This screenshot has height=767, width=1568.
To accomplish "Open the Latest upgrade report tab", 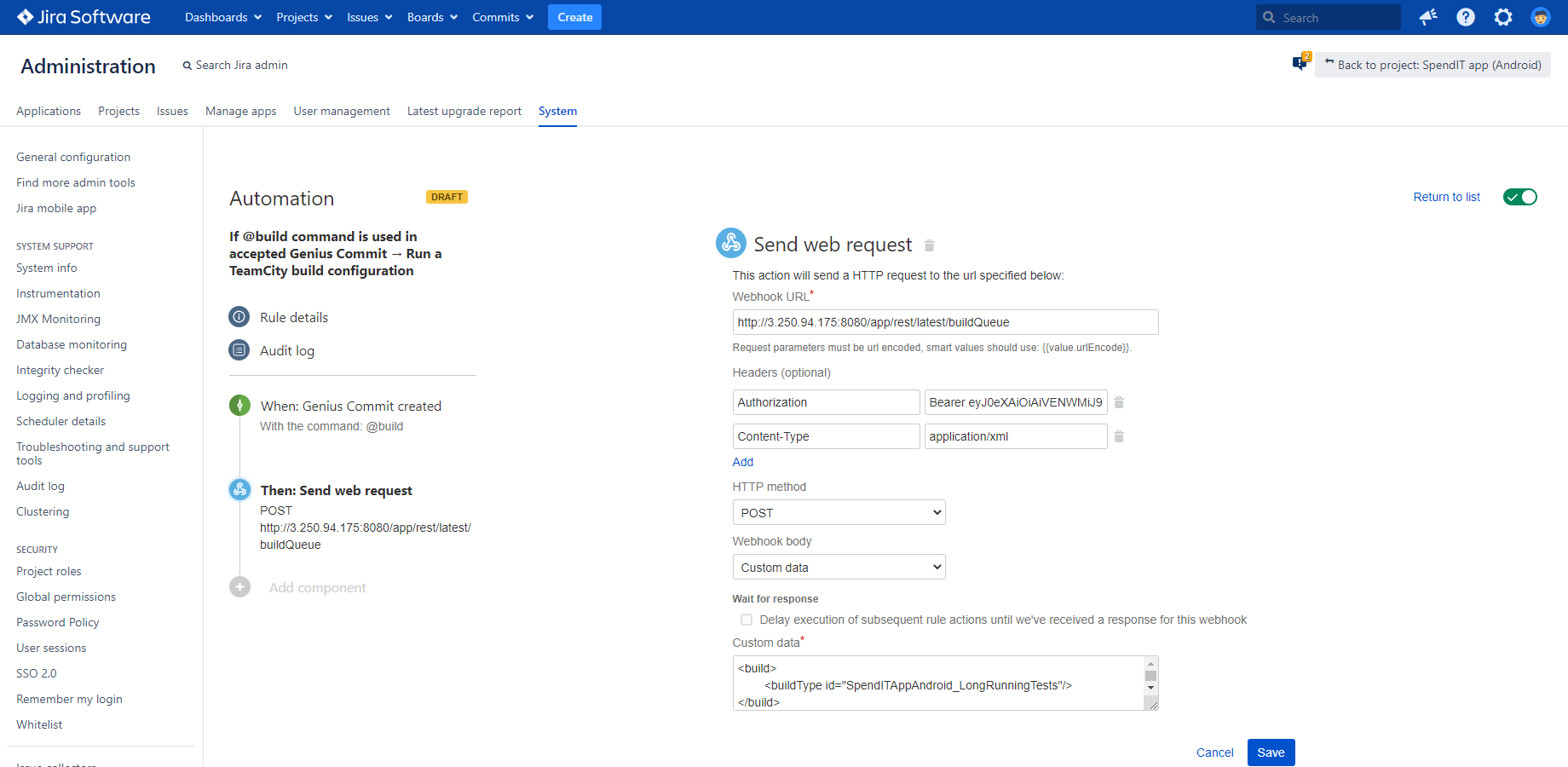I will 464,111.
